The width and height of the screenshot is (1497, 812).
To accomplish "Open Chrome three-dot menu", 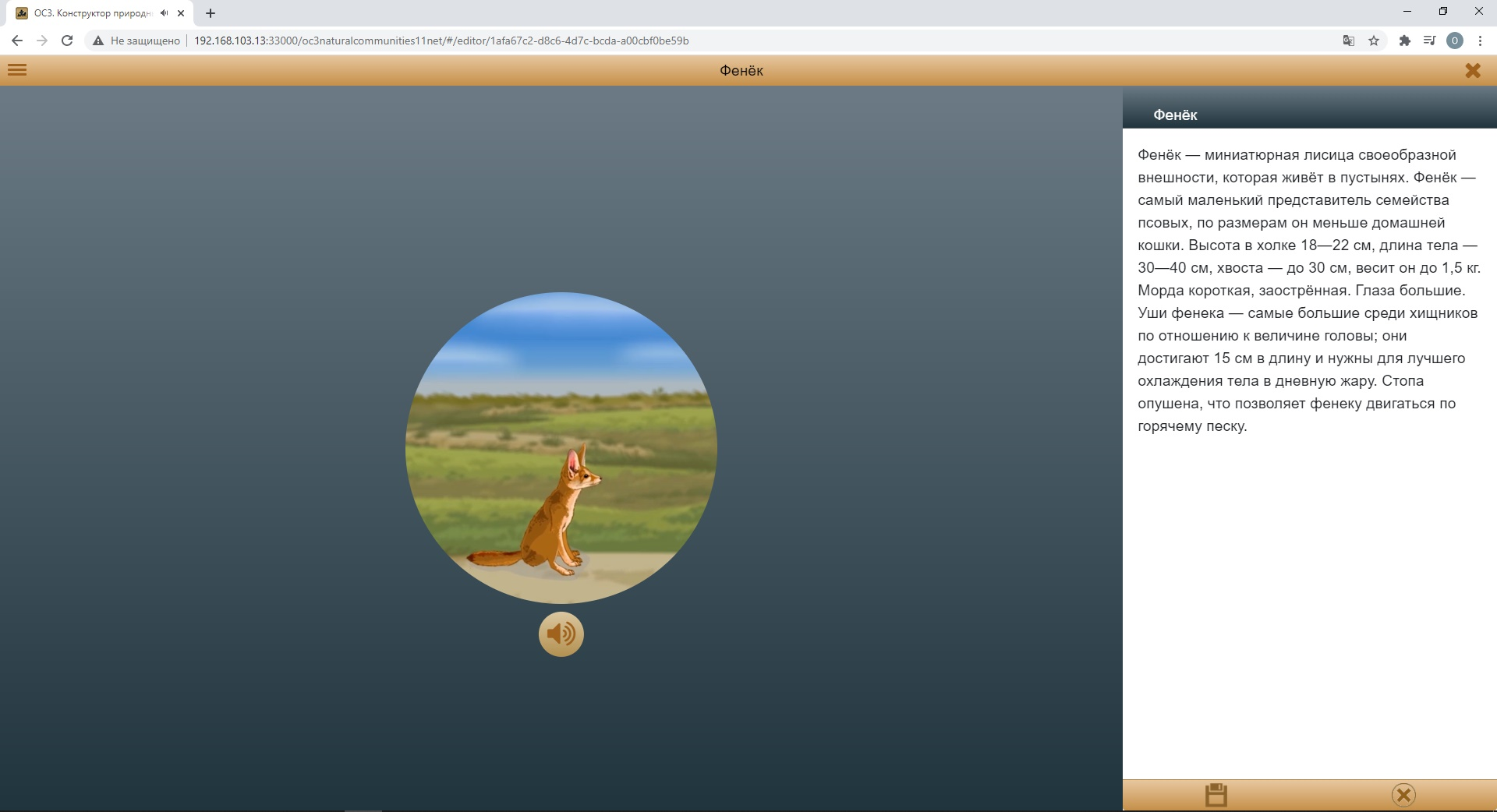I will [x=1480, y=41].
